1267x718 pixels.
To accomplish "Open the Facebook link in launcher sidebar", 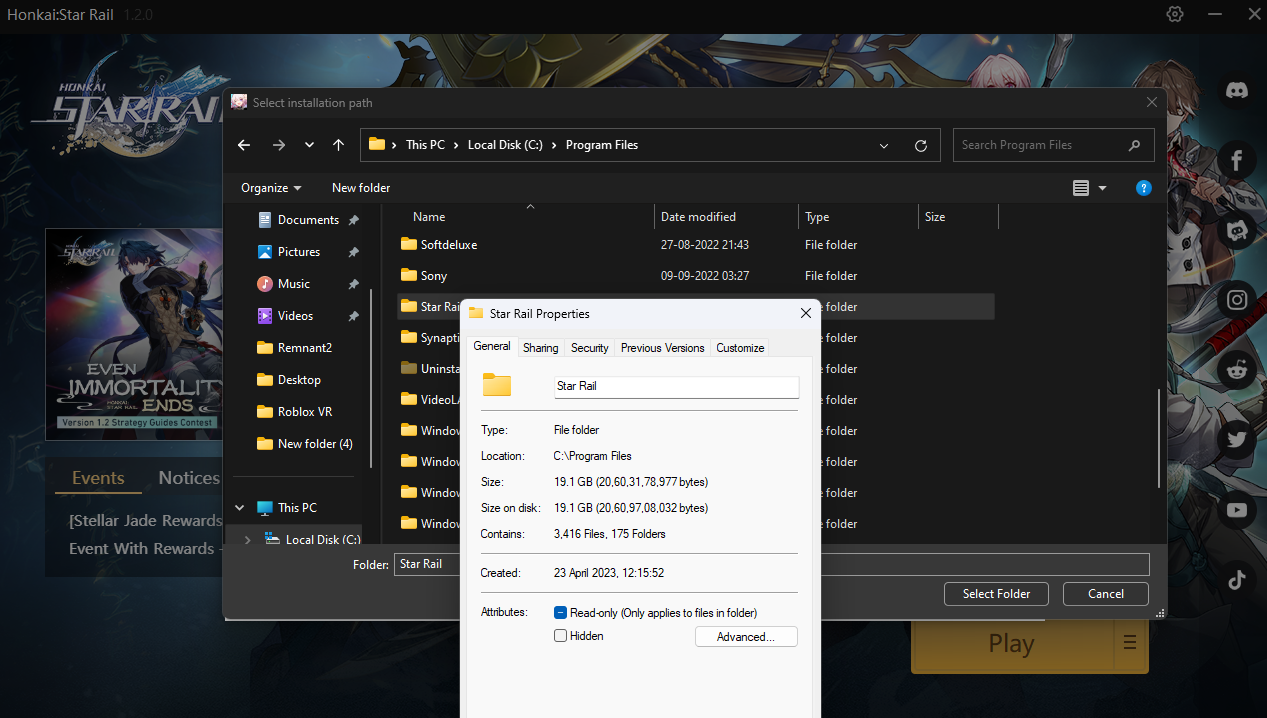I will click(x=1237, y=159).
